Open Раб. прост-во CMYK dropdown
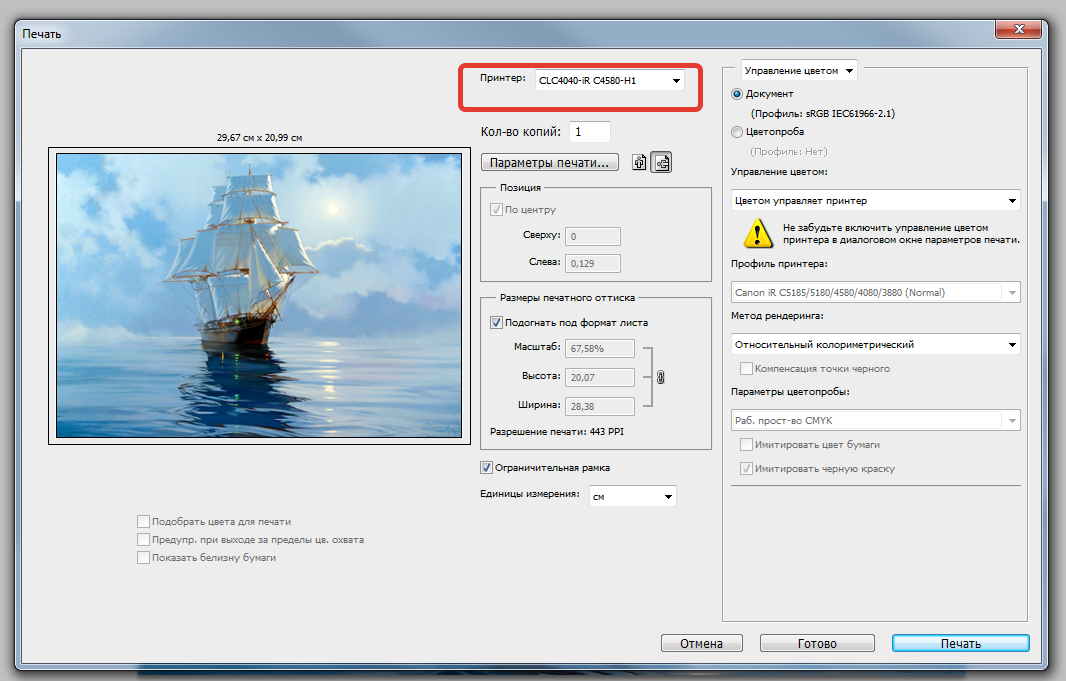Viewport: 1066px width, 681px height. pyautogui.click(x=876, y=421)
